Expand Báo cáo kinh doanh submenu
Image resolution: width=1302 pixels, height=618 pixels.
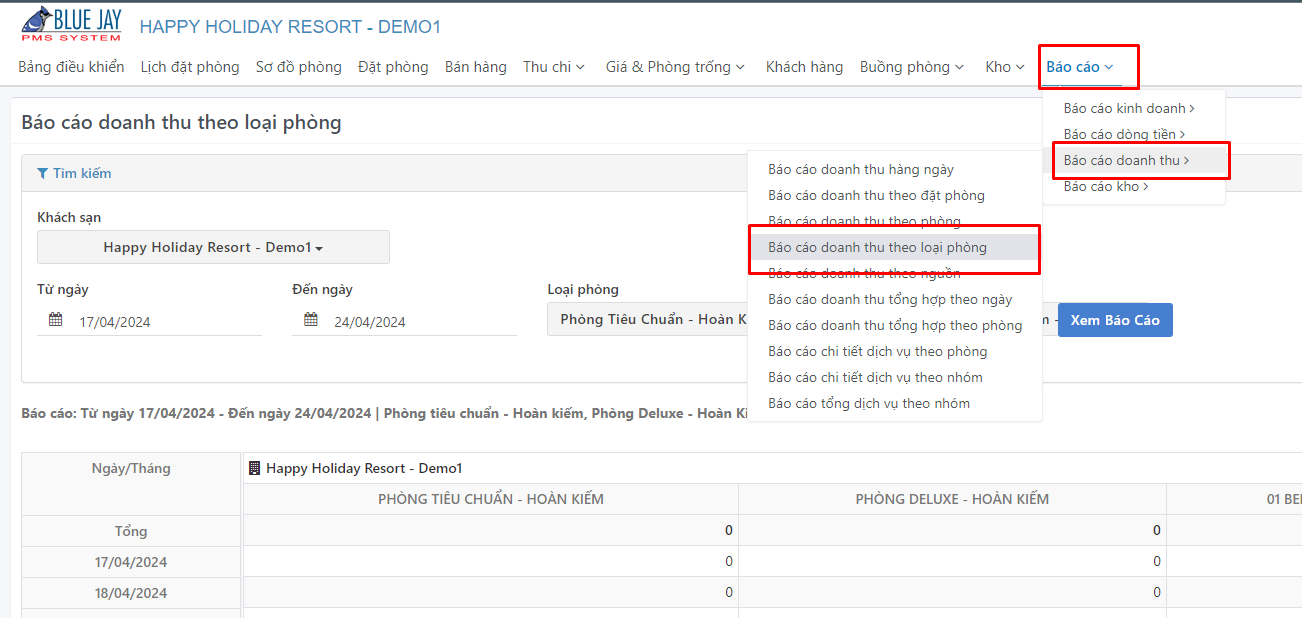pos(1129,108)
